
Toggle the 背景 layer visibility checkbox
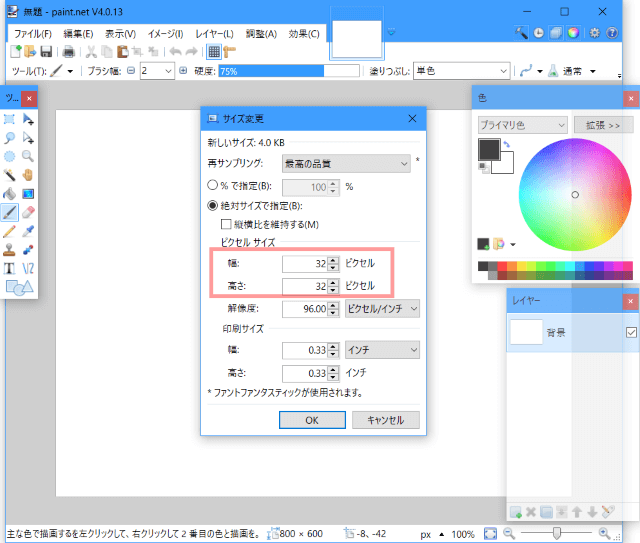tap(630, 333)
